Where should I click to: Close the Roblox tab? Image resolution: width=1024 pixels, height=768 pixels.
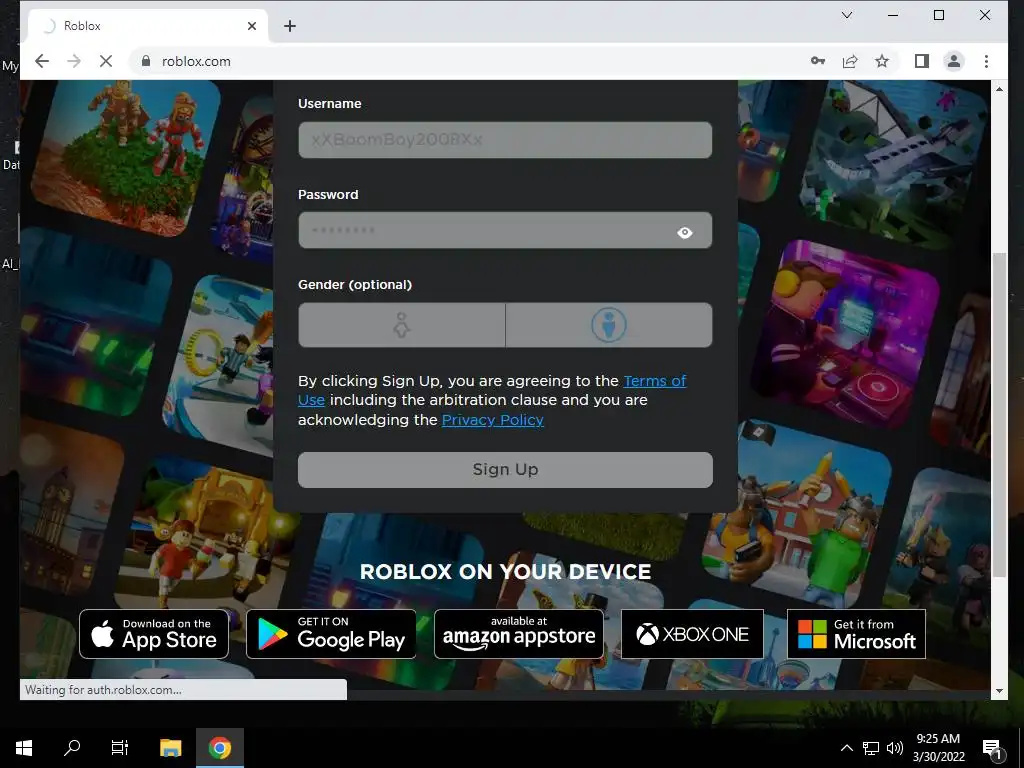(x=252, y=26)
